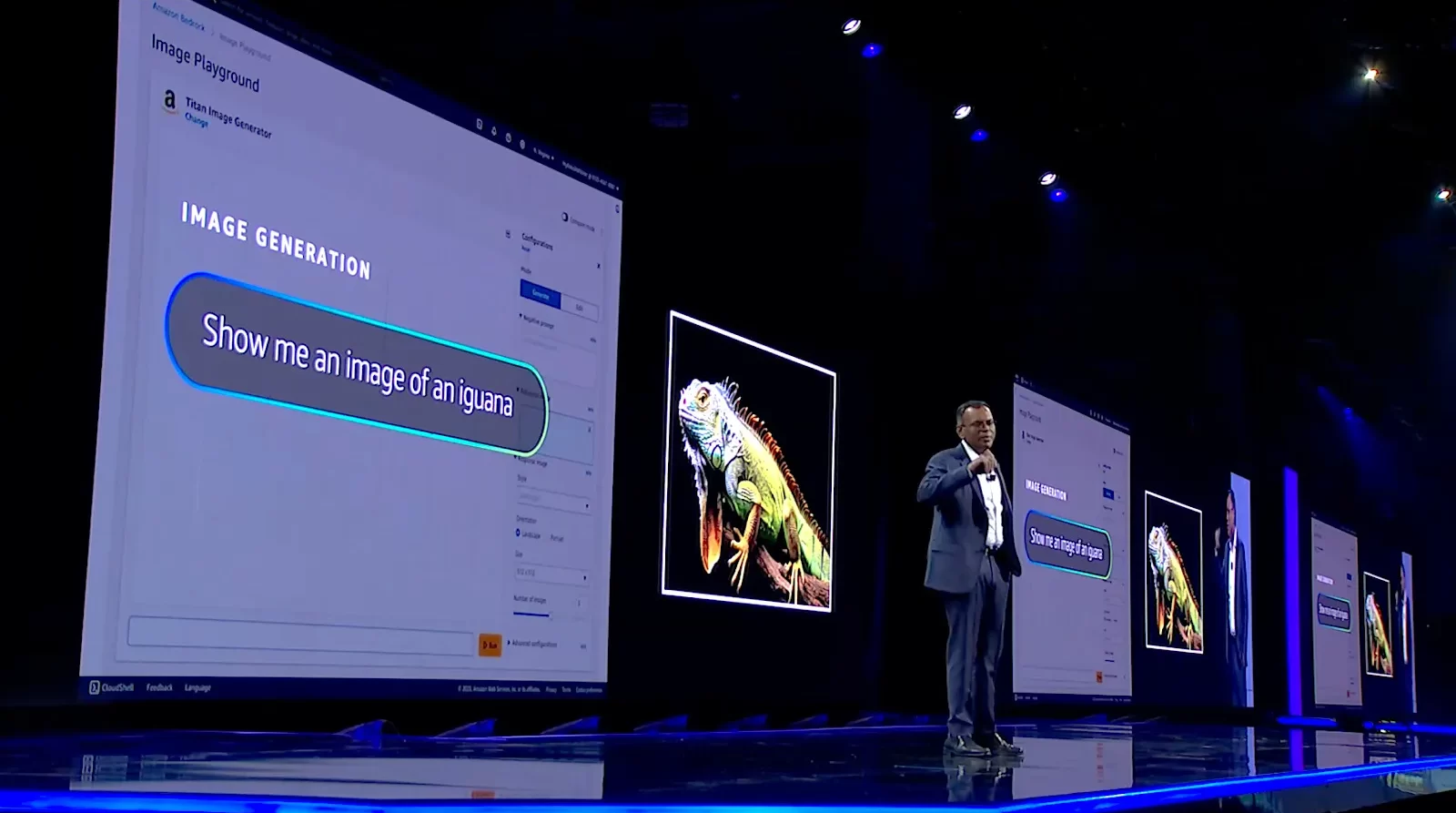
Task: Click the first square icon in top navigation bar
Action: click(480, 125)
